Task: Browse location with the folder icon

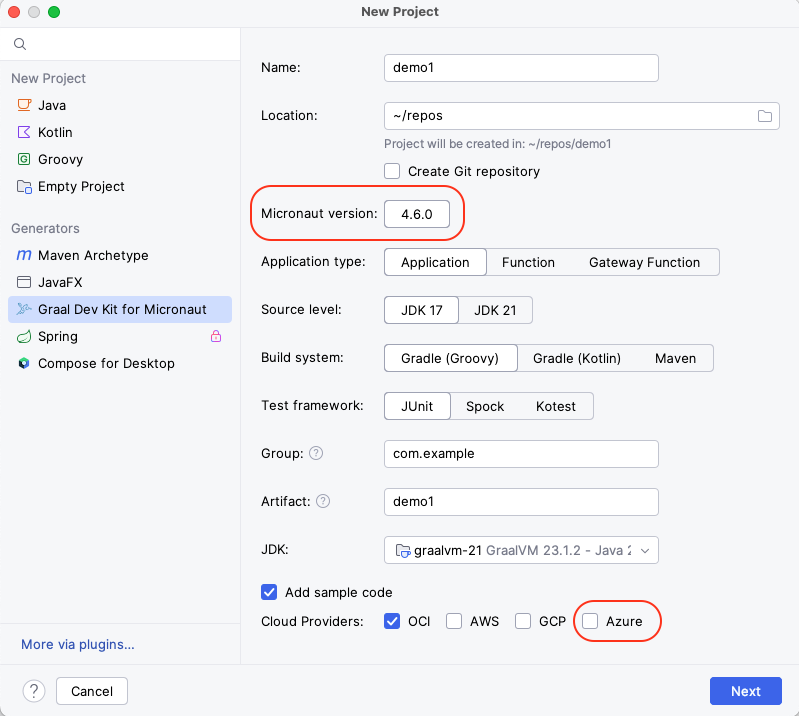Action: [x=764, y=116]
